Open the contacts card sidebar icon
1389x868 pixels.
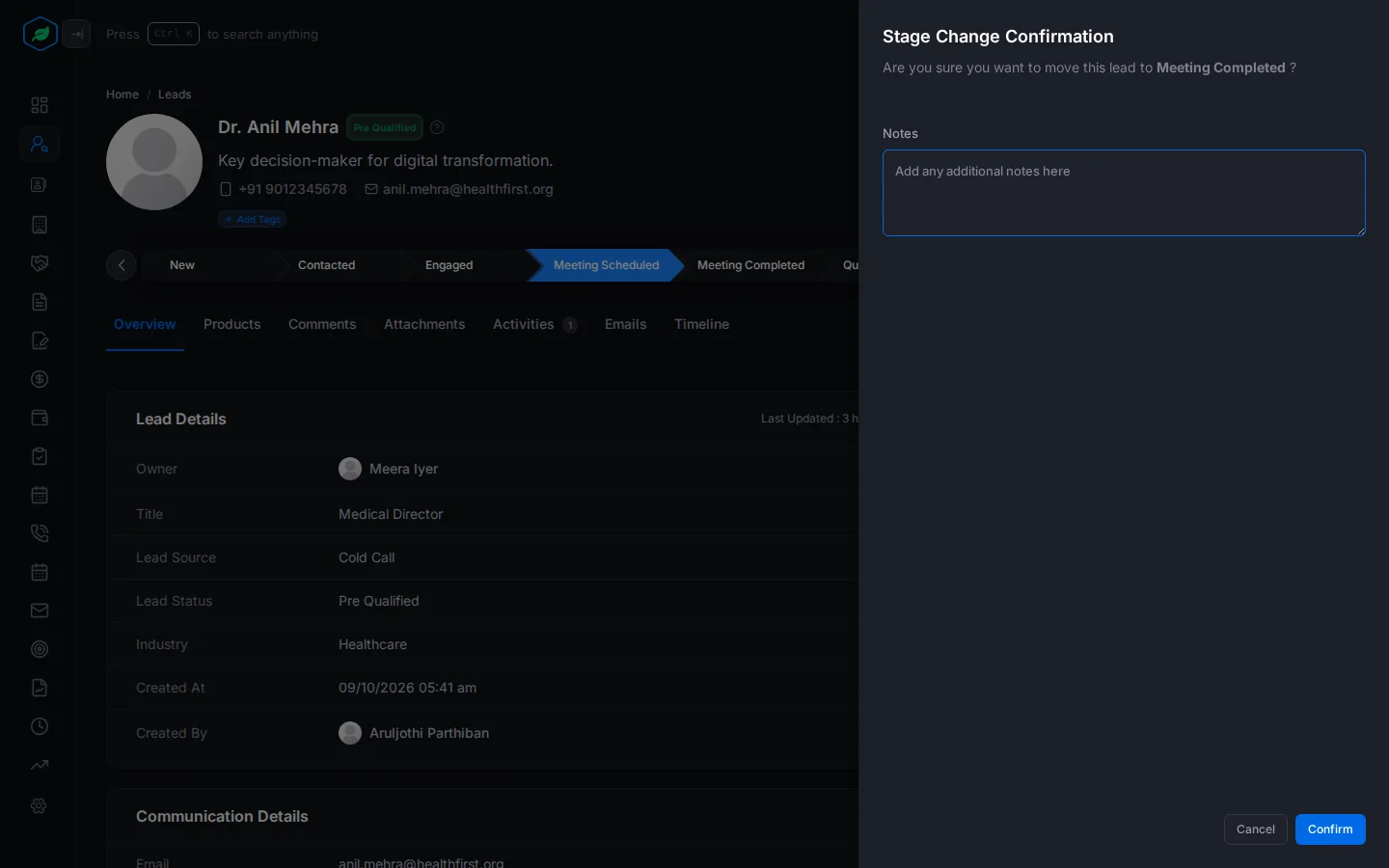click(x=40, y=184)
